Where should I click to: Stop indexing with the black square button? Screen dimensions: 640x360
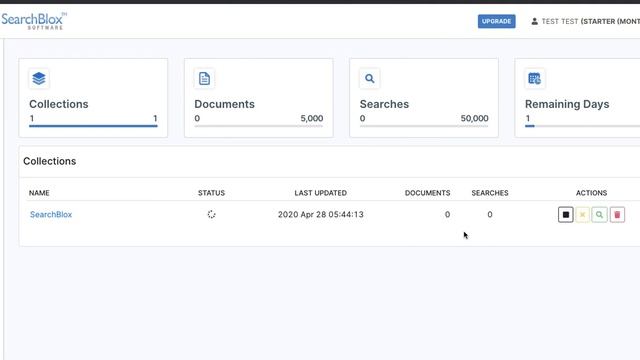[x=566, y=215]
